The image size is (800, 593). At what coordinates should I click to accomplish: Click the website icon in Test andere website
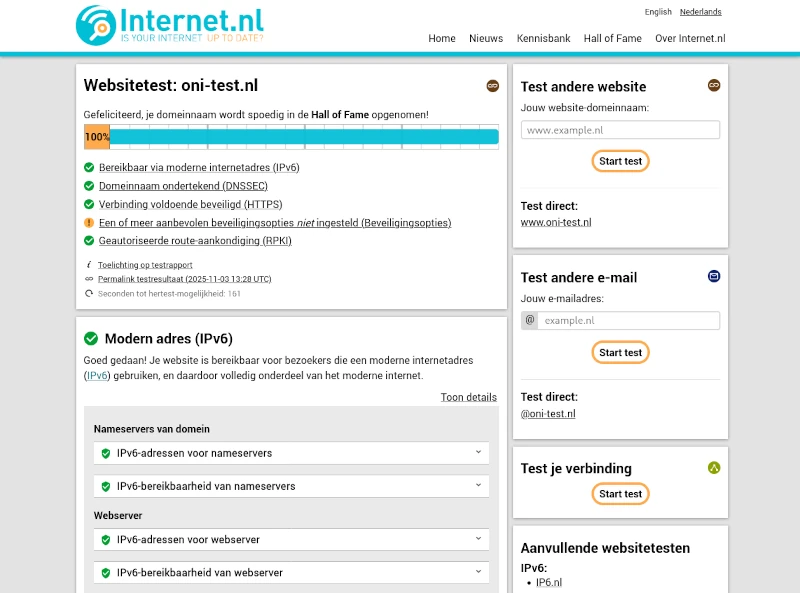[714, 86]
